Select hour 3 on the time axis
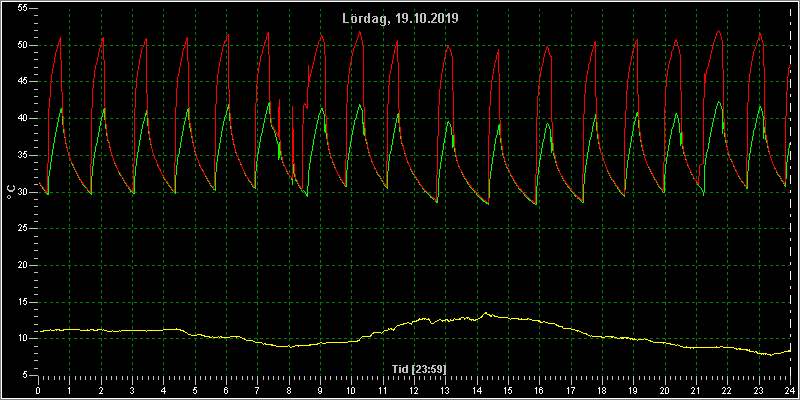 click(x=132, y=390)
